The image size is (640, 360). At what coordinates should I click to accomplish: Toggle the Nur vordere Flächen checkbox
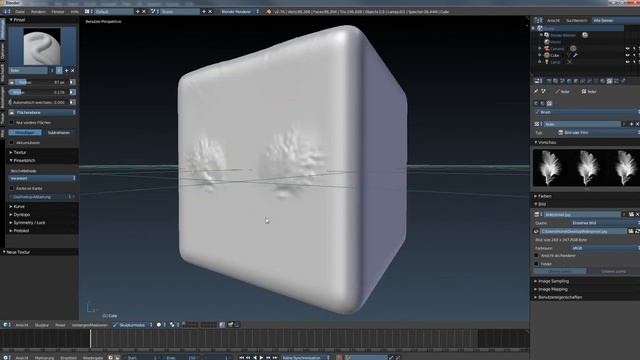point(12,122)
